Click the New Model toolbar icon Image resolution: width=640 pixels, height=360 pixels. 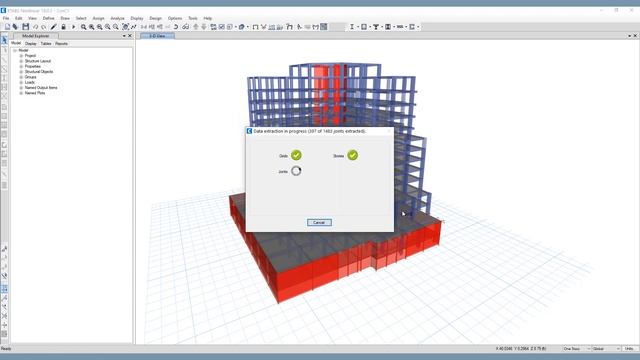(7, 27)
